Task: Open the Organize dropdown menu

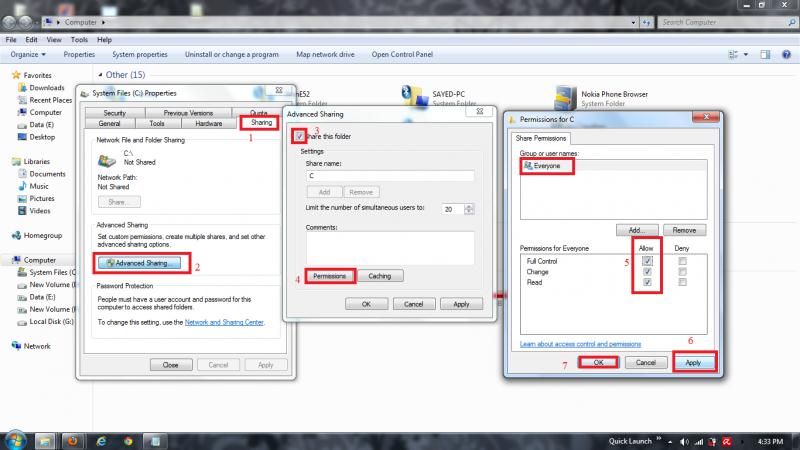Action: click(x=29, y=54)
